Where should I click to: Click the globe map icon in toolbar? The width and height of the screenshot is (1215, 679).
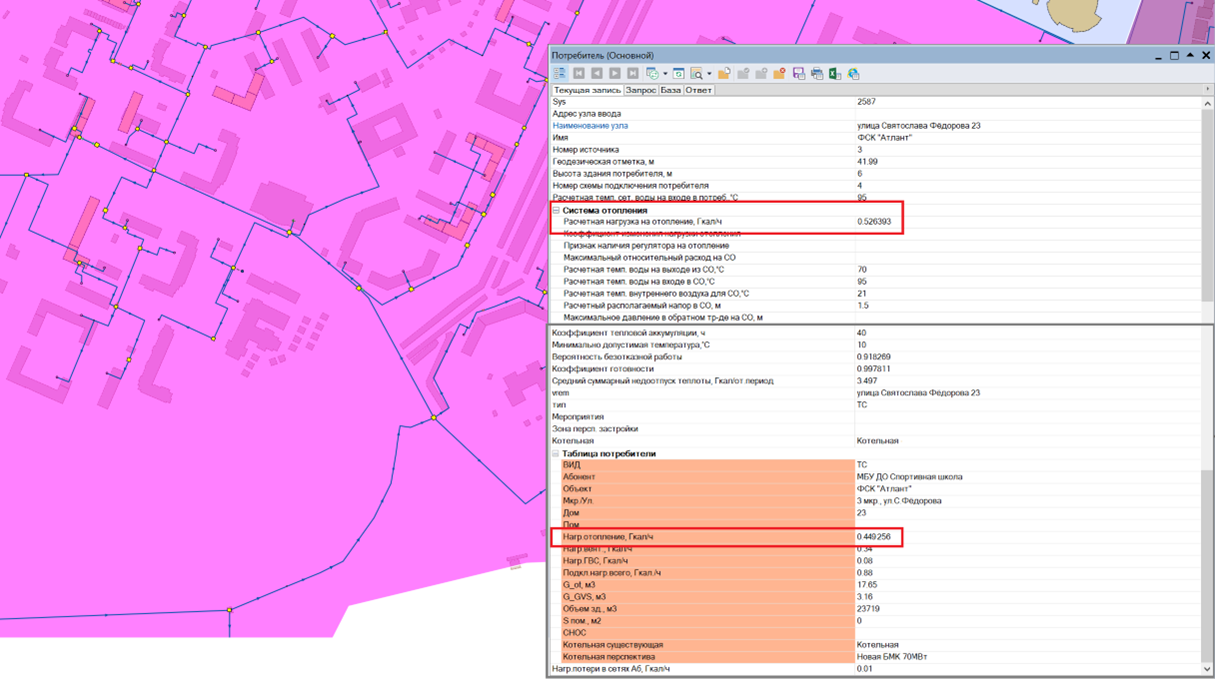853,74
